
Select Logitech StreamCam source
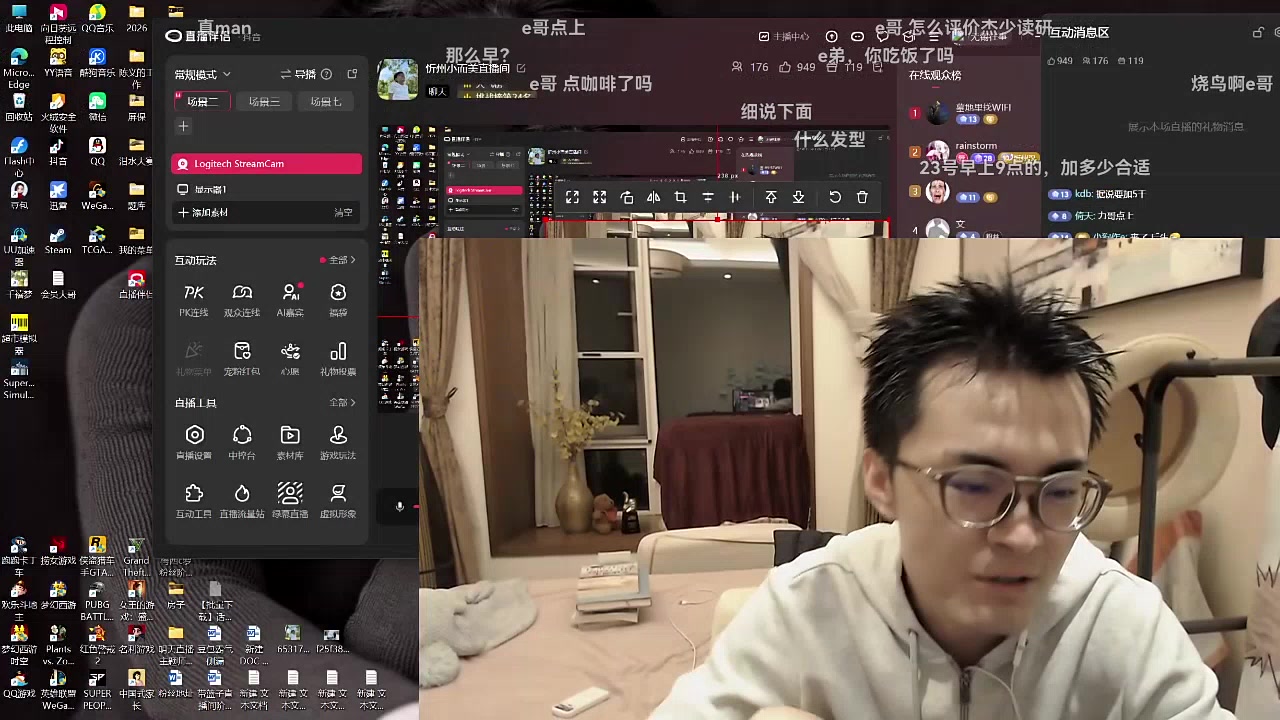point(266,164)
